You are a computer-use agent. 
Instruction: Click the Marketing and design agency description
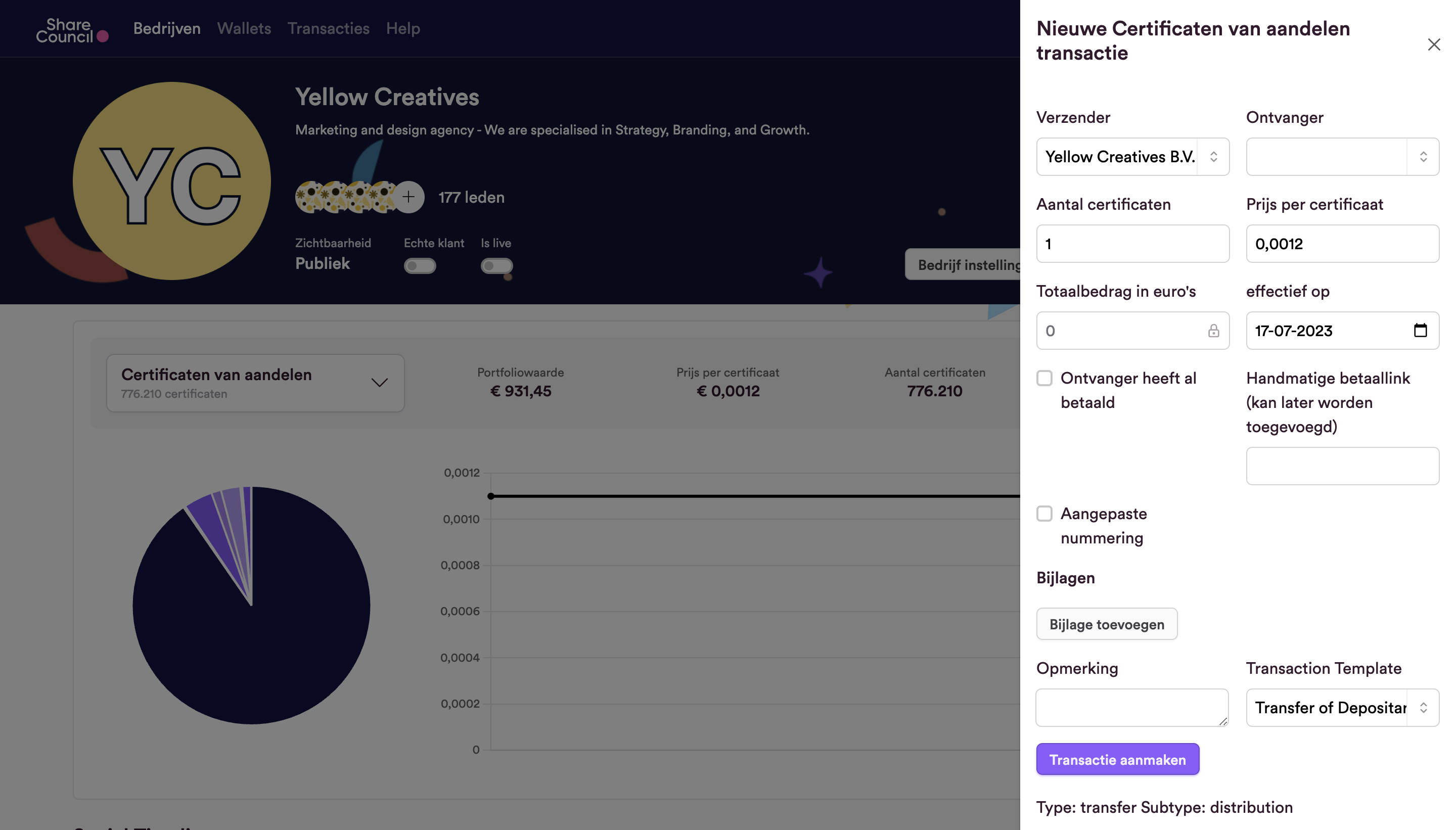coord(553,130)
